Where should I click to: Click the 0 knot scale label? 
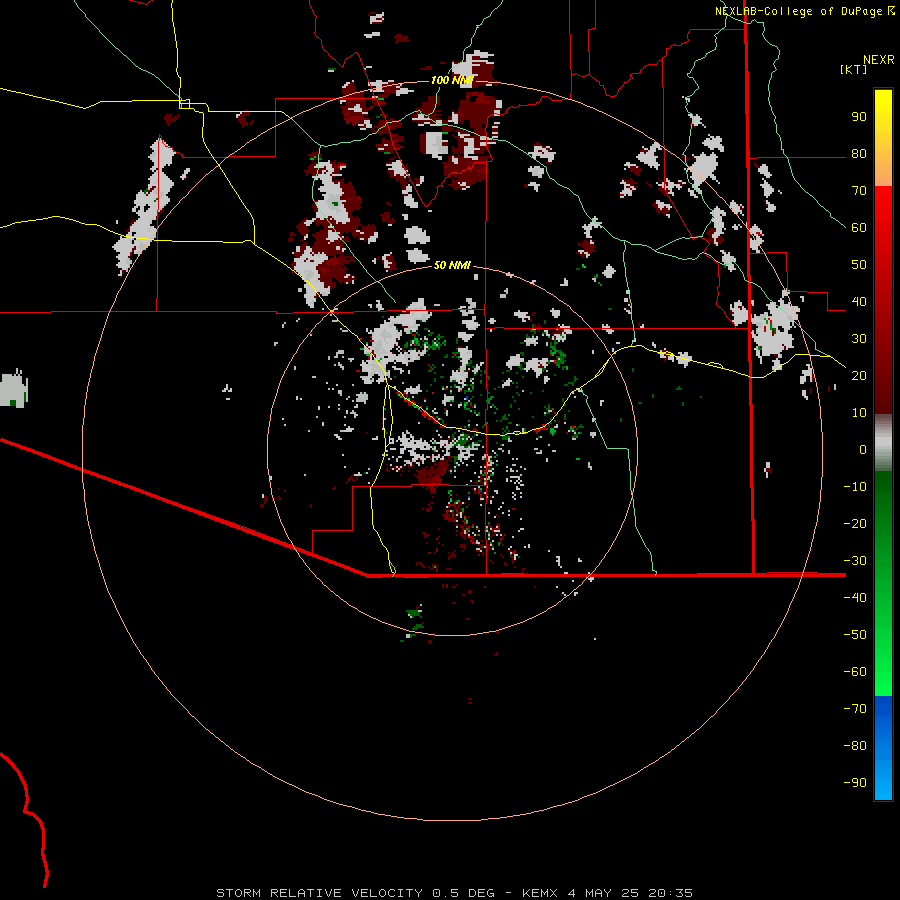(863, 449)
